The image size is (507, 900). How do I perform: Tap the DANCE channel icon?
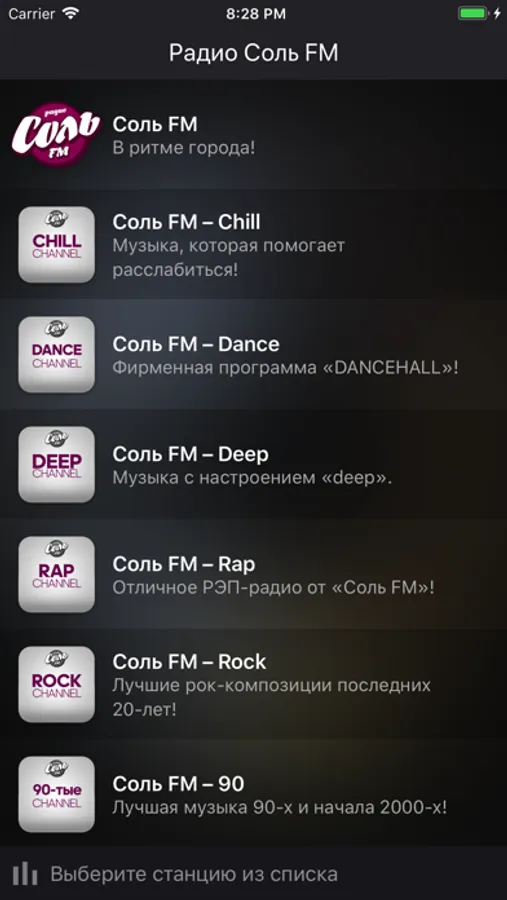pyautogui.click(x=56, y=355)
